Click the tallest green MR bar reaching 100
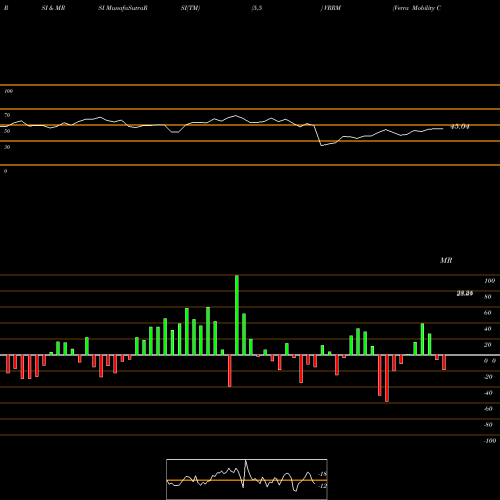 tap(237, 315)
